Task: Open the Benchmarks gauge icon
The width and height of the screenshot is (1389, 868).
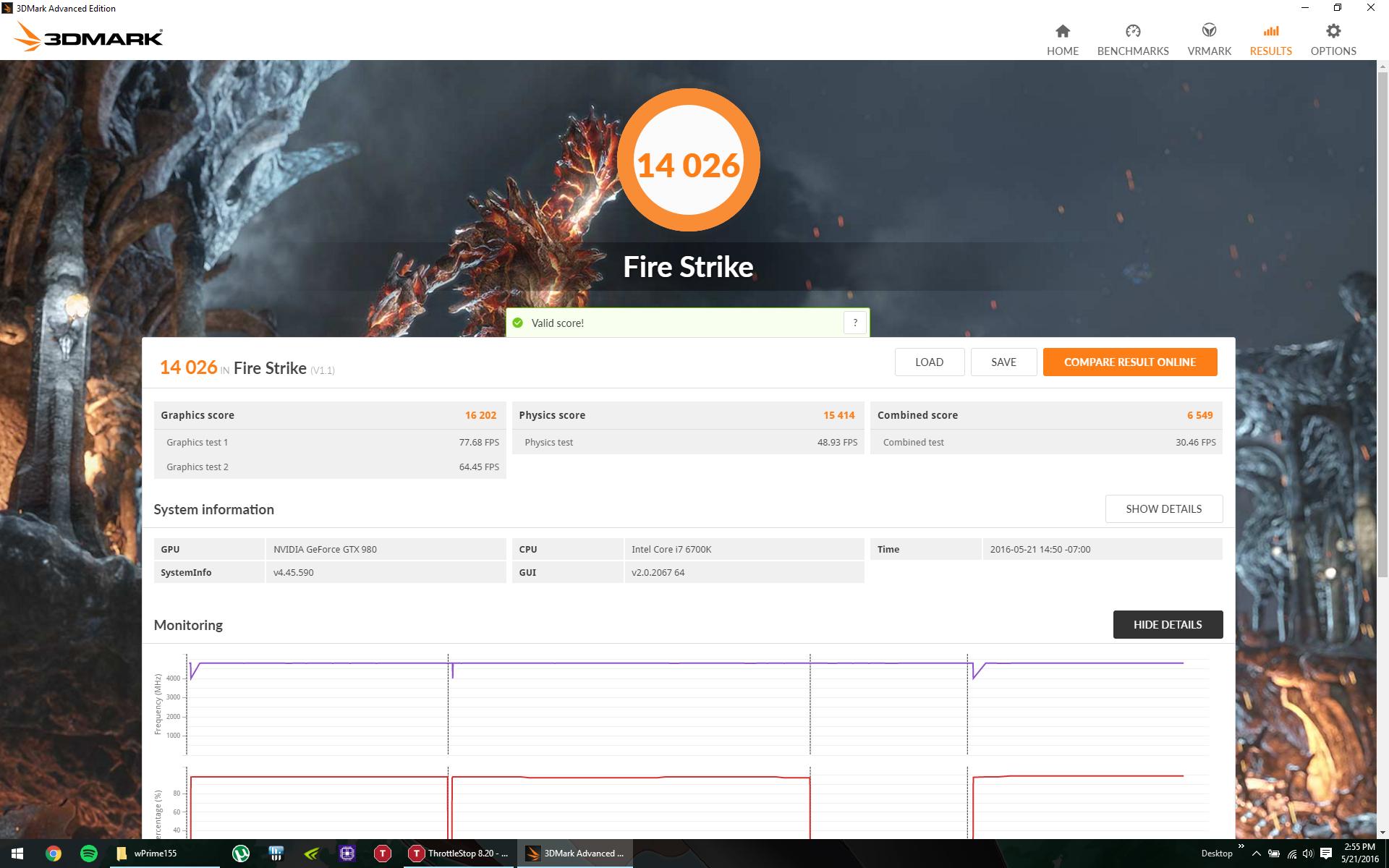Action: click(x=1133, y=31)
